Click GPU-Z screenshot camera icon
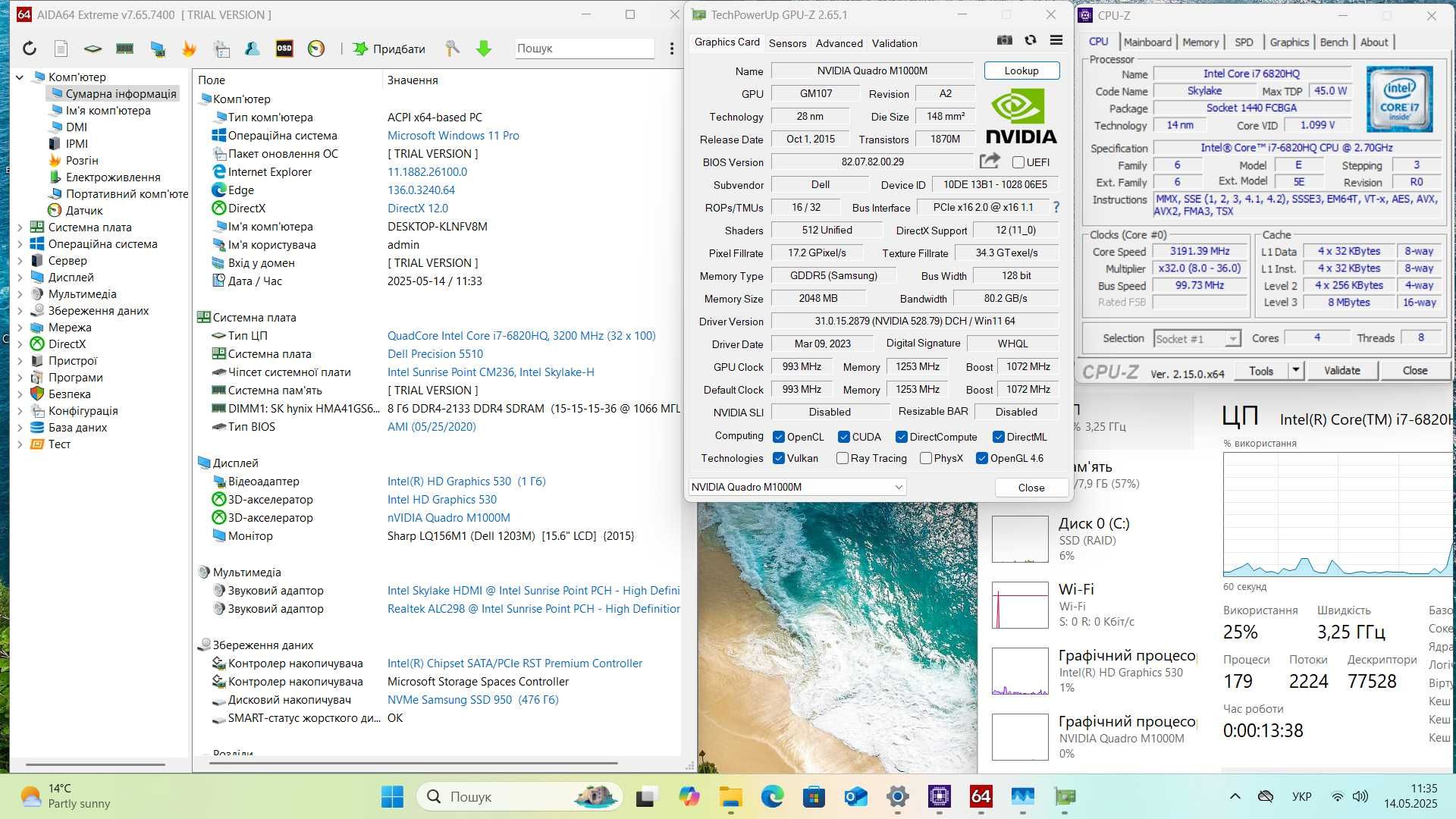This screenshot has width=1456, height=819. 1005,40
